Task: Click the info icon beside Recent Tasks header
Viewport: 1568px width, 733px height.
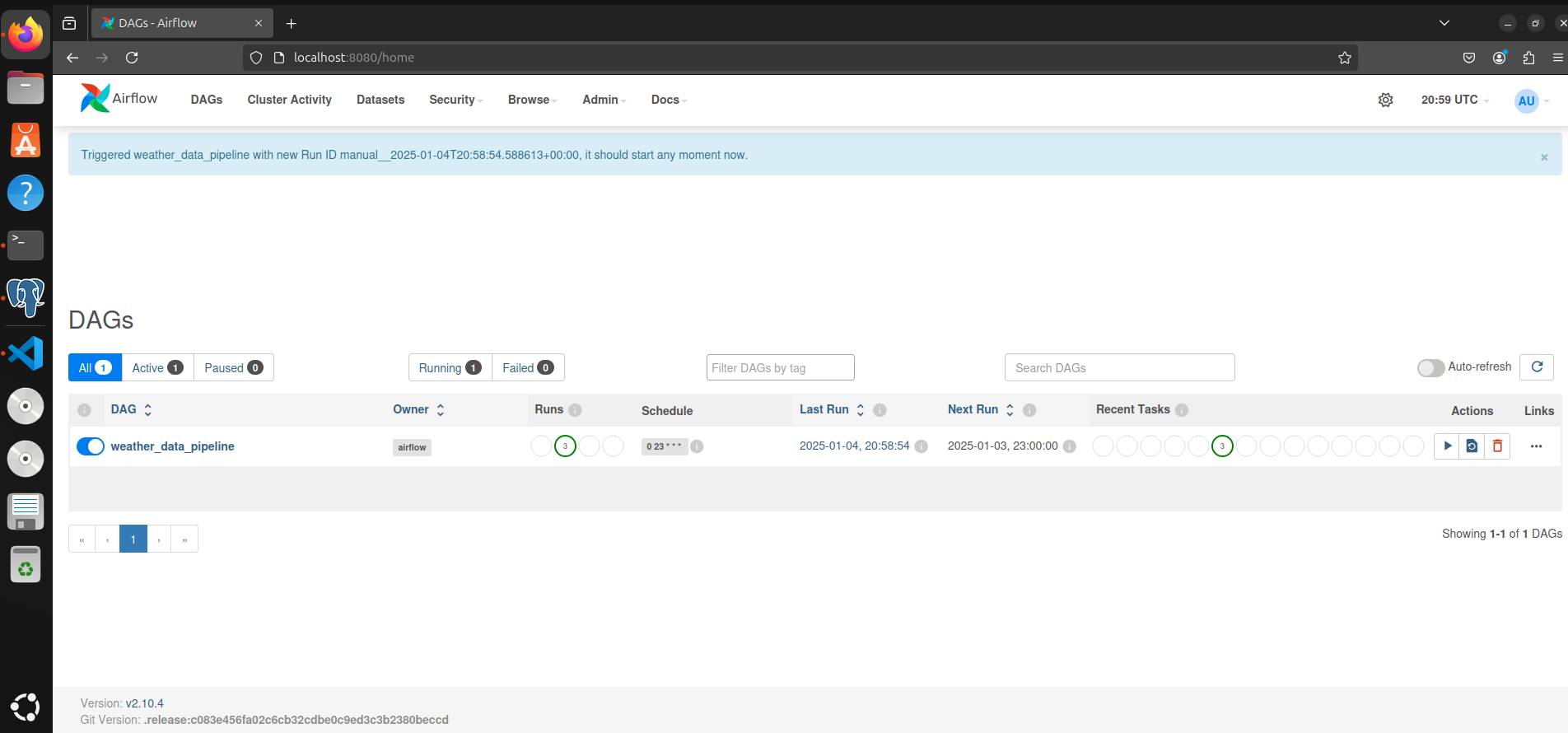Action: point(1182,410)
